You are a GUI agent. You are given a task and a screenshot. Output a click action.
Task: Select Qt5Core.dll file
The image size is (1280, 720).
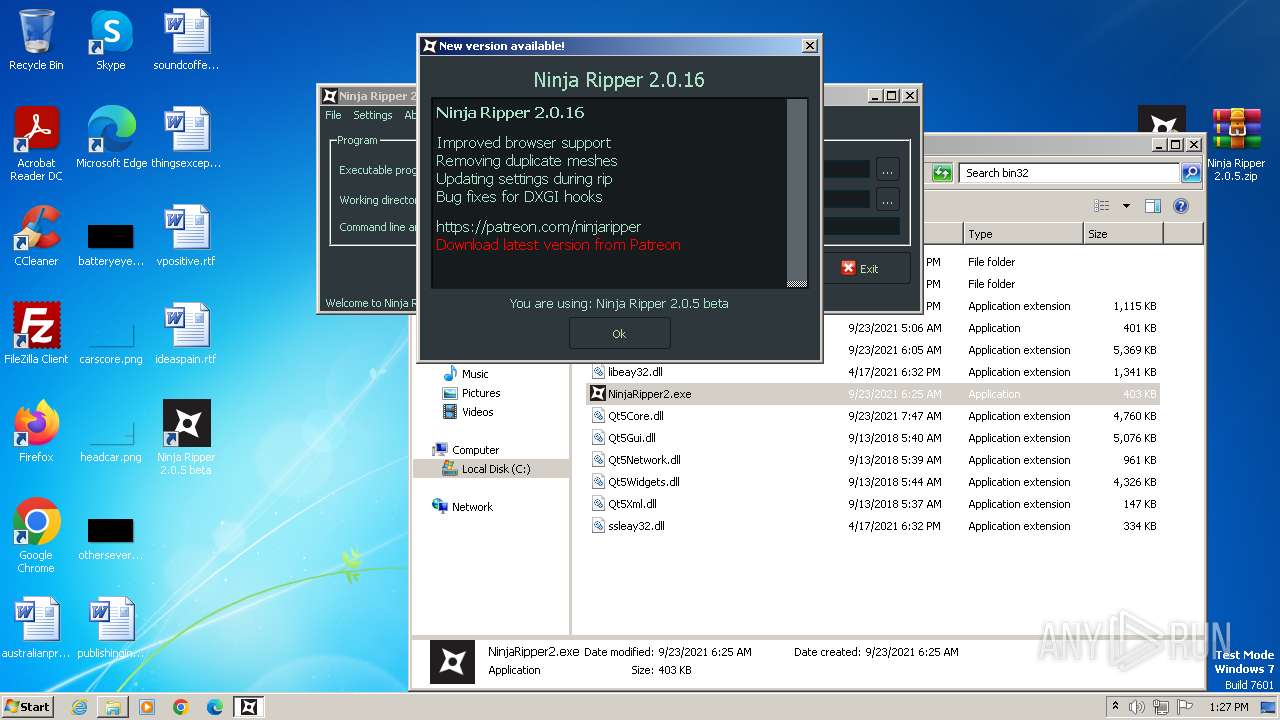636,416
